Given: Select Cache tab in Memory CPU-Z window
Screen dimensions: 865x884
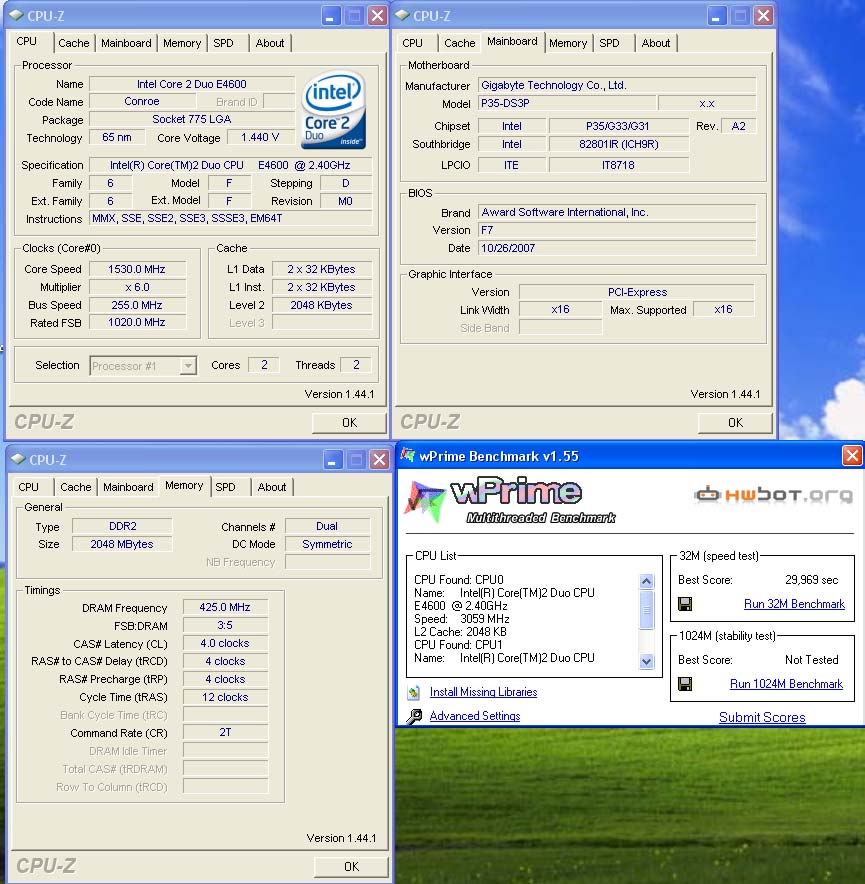Looking at the screenshot, I should tap(76, 487).
